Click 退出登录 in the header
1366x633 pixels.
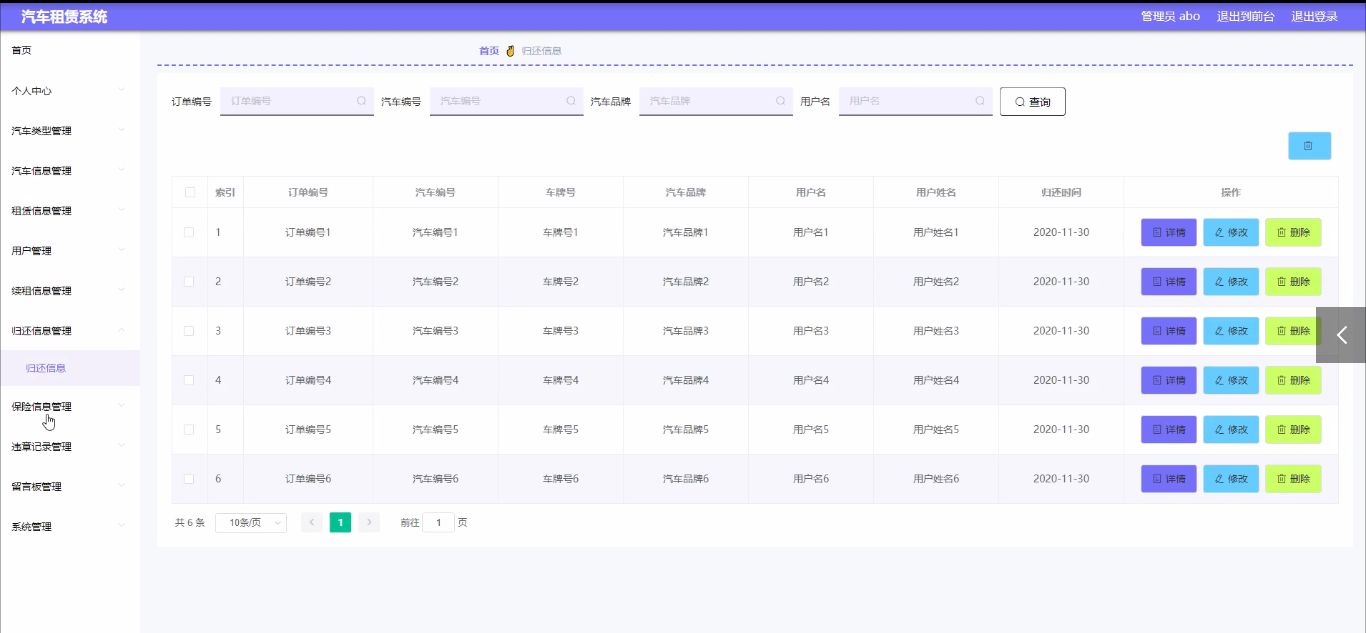(1314, 16)
